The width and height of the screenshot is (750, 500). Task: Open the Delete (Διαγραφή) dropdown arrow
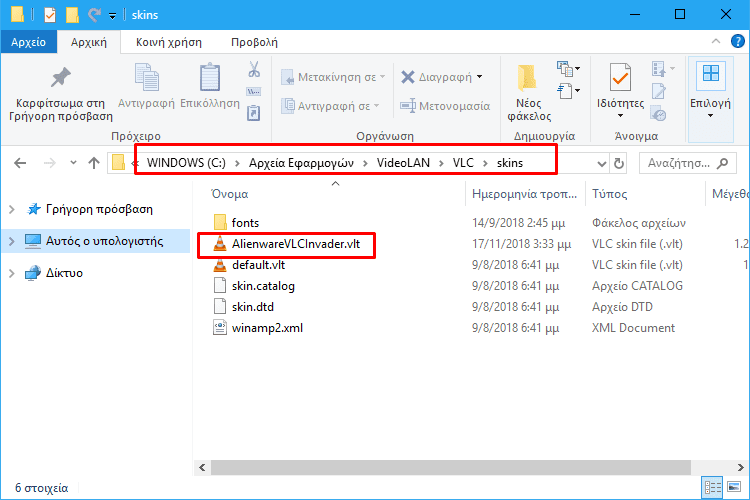[x=479, y=77]
